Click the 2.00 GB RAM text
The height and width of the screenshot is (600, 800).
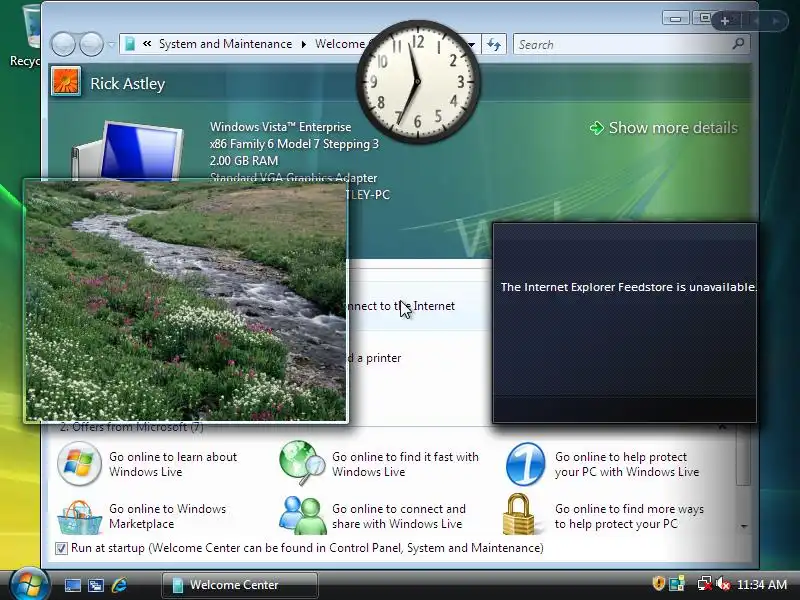[244, 161]
